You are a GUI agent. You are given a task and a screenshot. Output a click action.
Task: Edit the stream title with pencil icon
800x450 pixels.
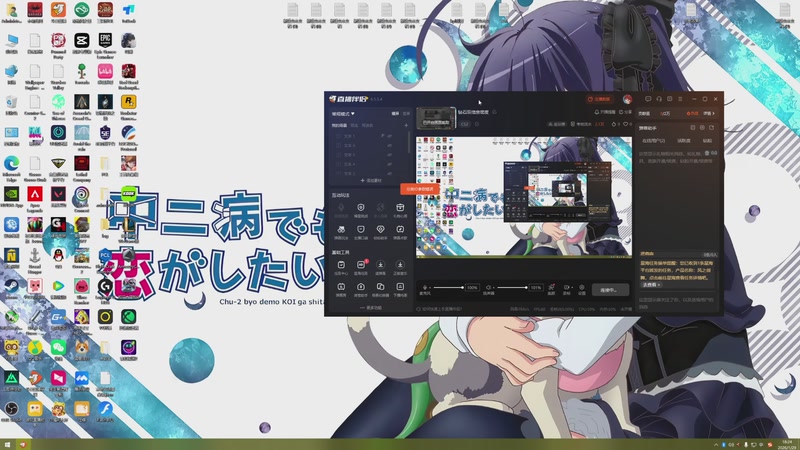point(494,112)
